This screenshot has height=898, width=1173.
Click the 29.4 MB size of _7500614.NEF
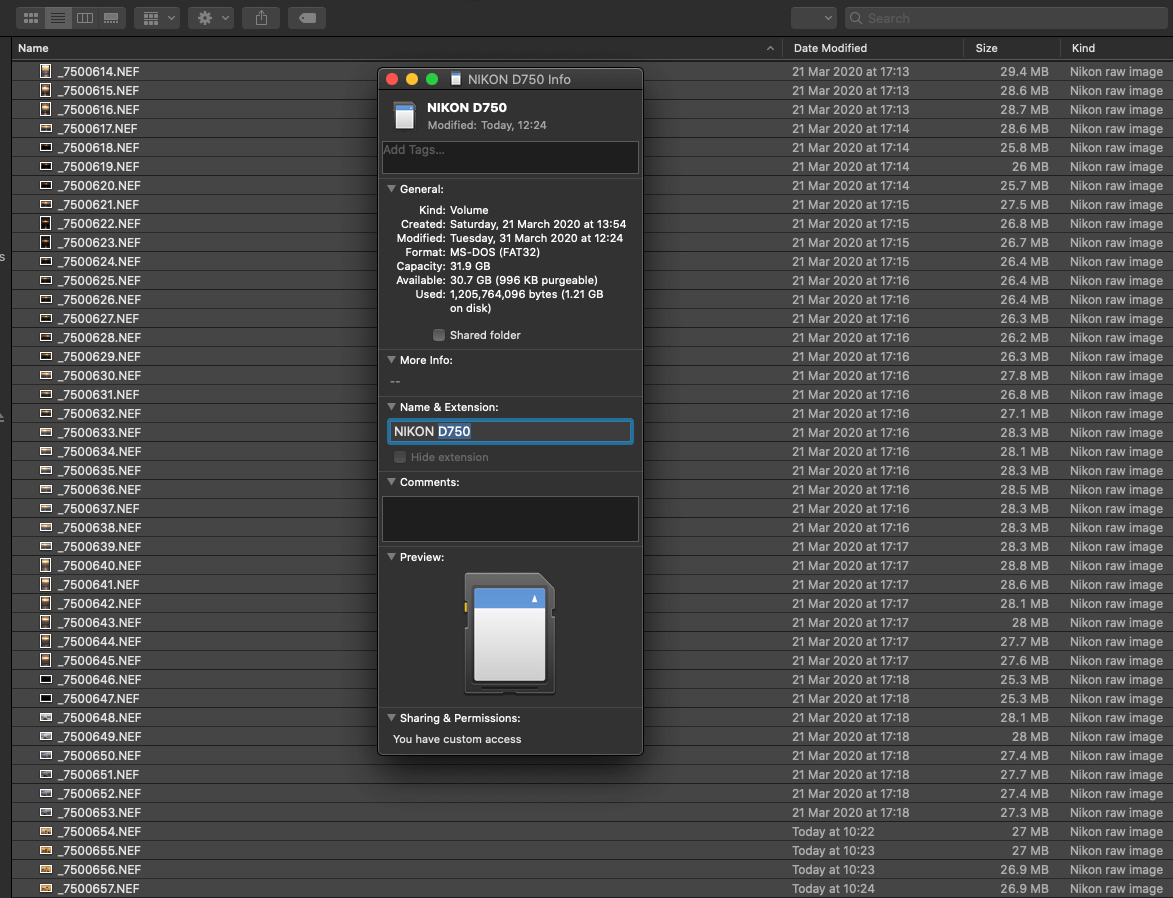point(1024,72)
